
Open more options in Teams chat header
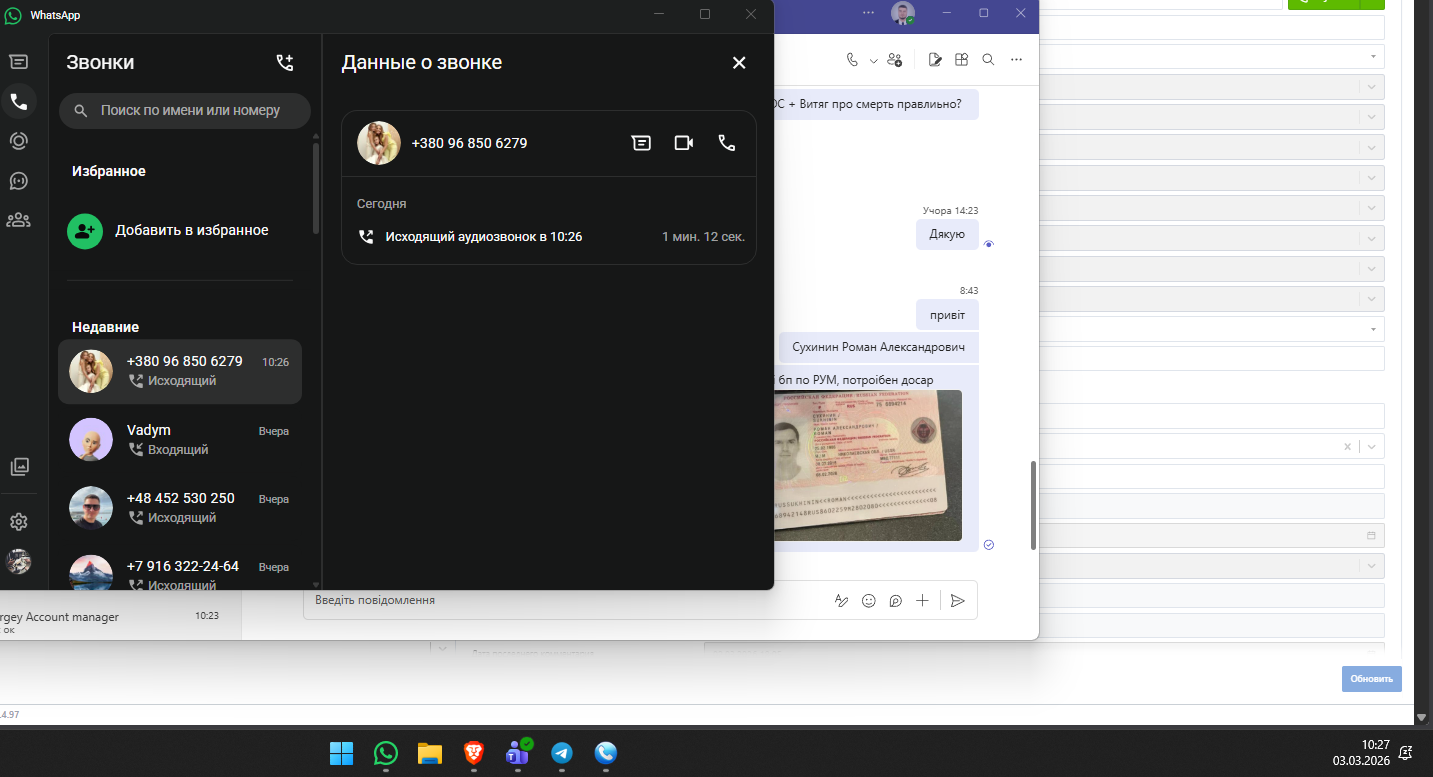(1016, 60)
